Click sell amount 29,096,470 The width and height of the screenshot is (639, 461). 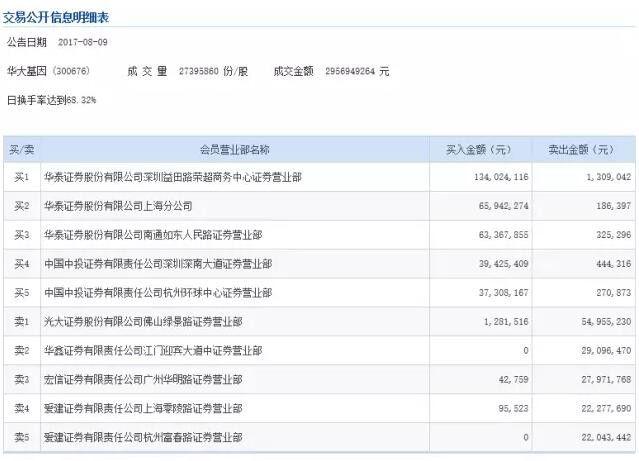[x=606, y=351]
